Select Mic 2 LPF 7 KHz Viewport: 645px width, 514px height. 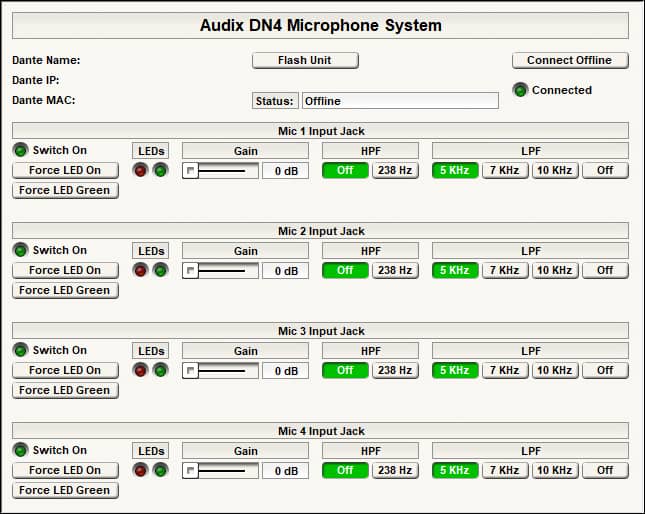(x=505, y=270)
